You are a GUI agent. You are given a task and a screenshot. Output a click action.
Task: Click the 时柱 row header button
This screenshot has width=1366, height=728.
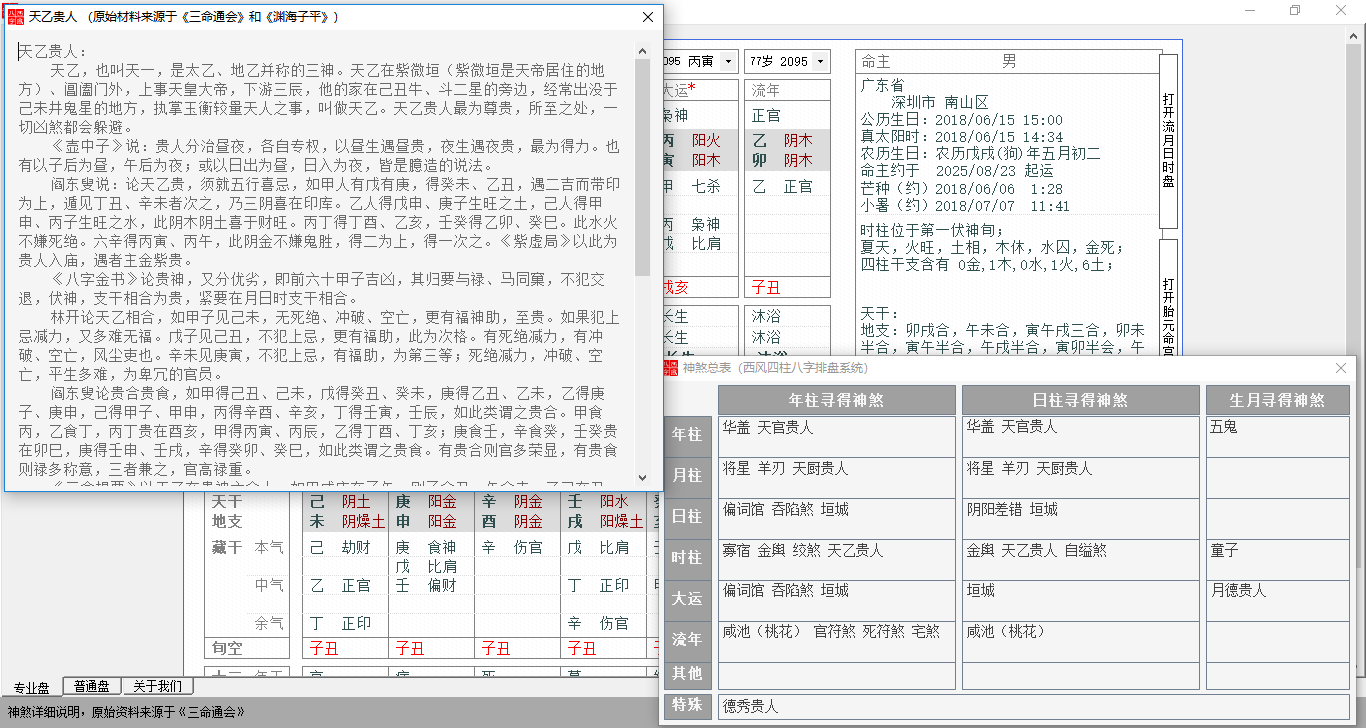[687, 558]
